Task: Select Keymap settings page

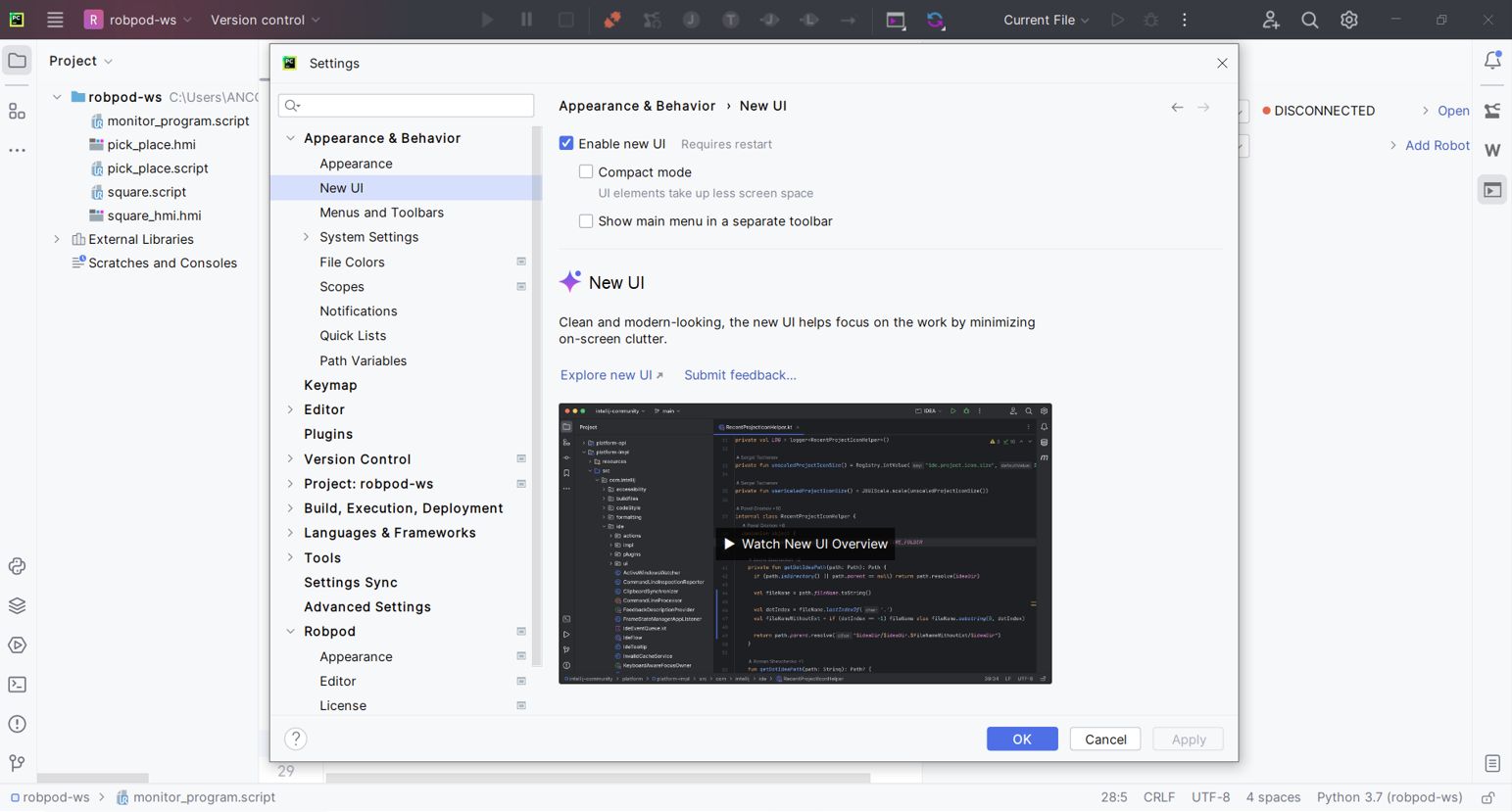Action: [x=330, y=385]
